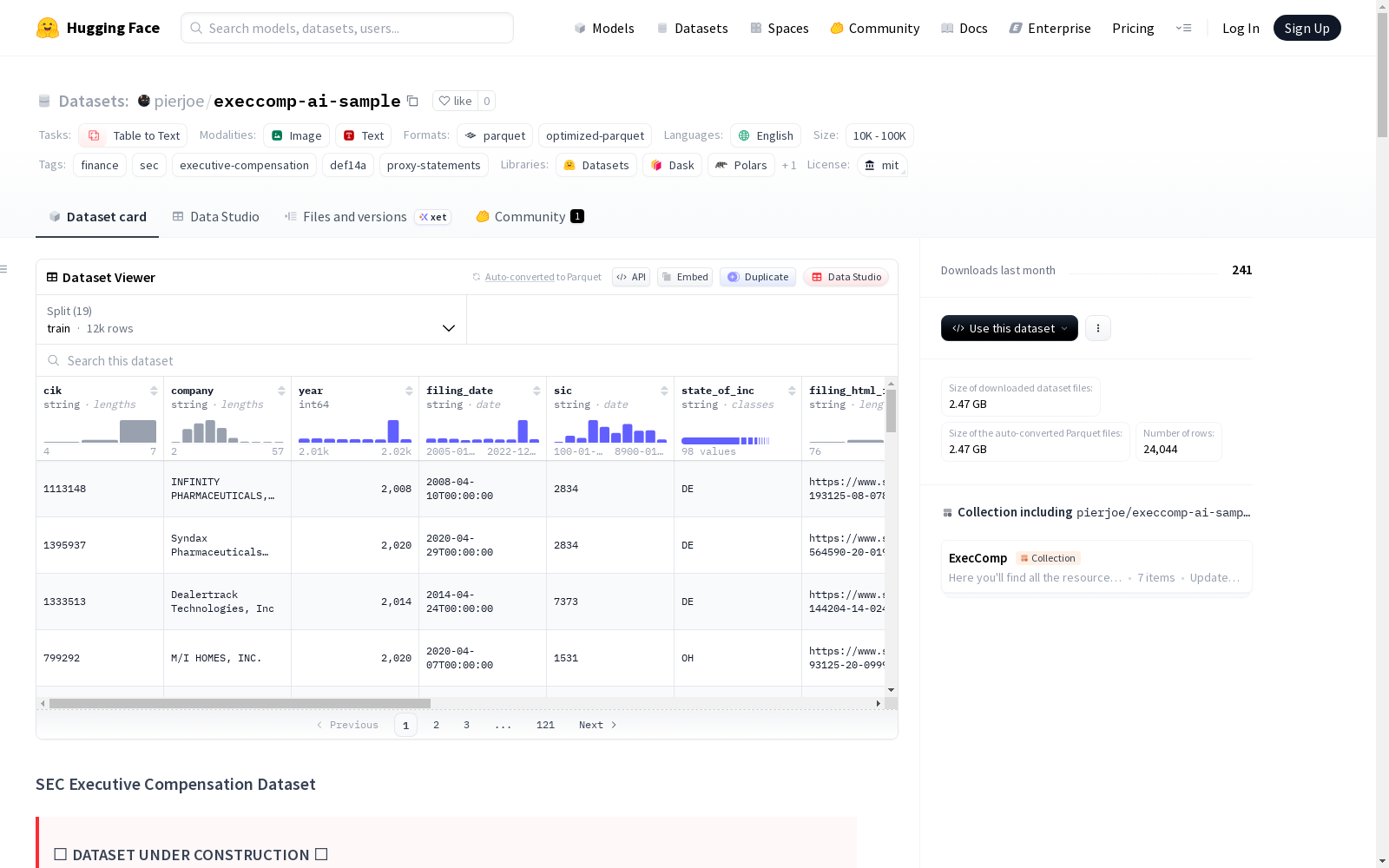This screenshot has width=1389, height=868.
Task: Focus the Search this dataset field
Action: 467,360
